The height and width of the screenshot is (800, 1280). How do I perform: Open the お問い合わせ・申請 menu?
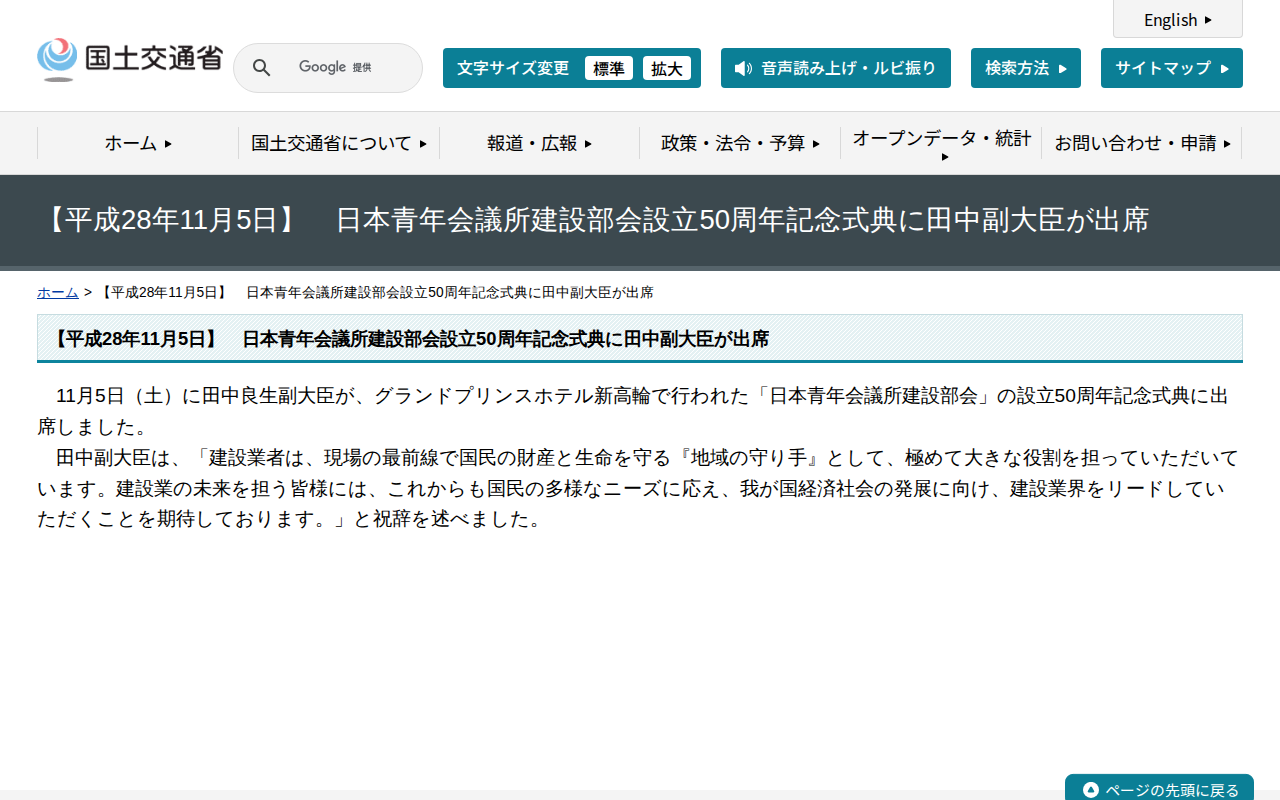point(1141,143)
